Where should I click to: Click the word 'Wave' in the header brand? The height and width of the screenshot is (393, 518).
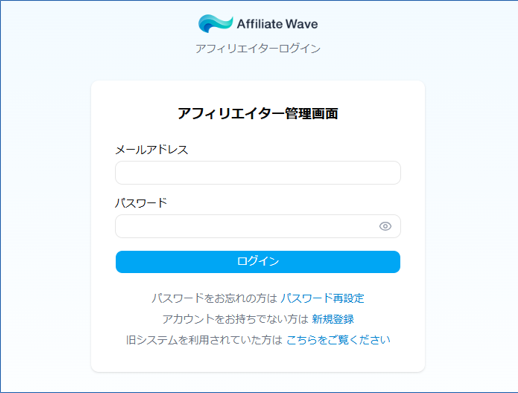click(301, 24)
